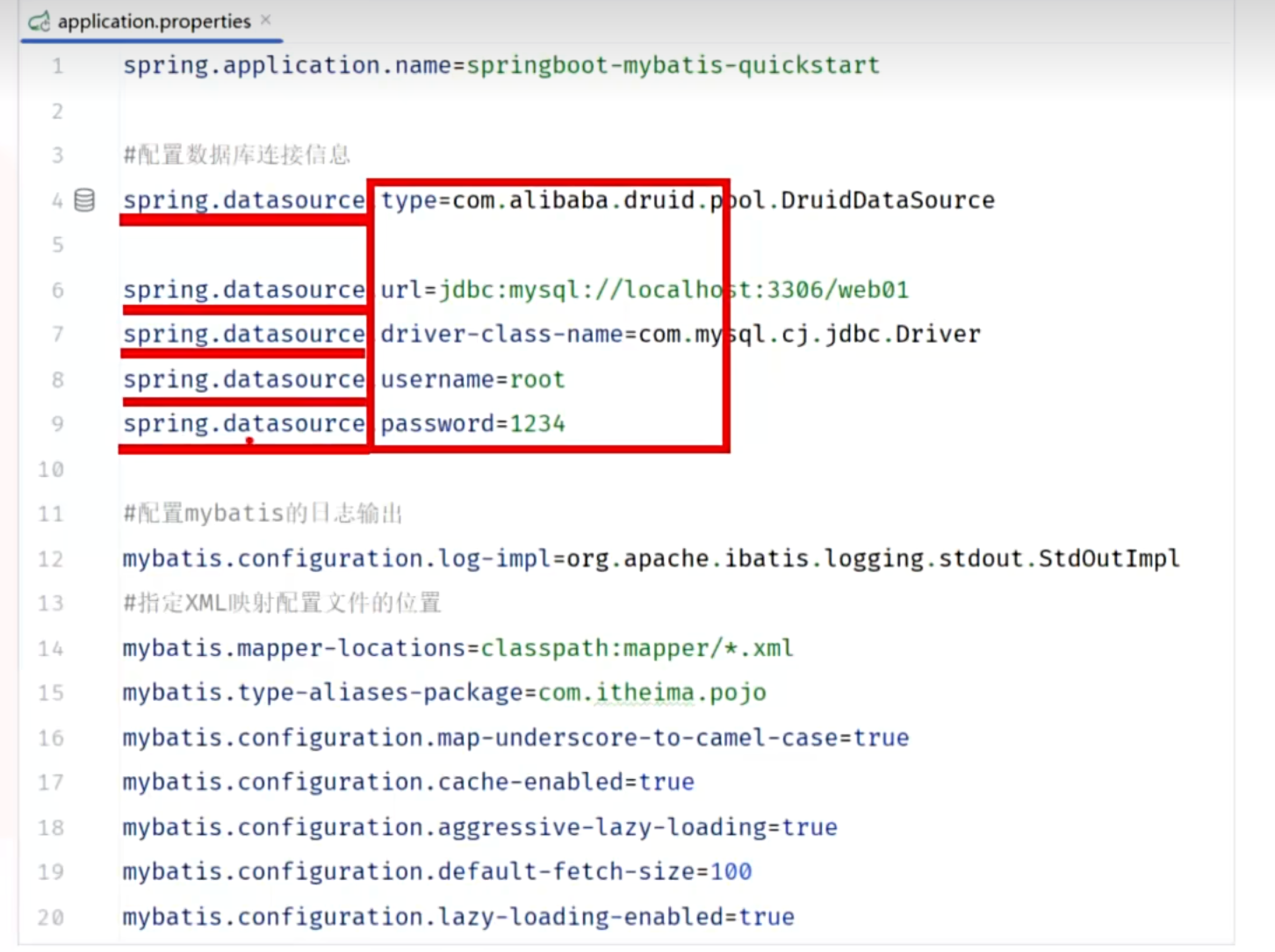The width and height of the screenshot is (1275, 952).
Task: Click the username value root
Action: tap(537, 379)
